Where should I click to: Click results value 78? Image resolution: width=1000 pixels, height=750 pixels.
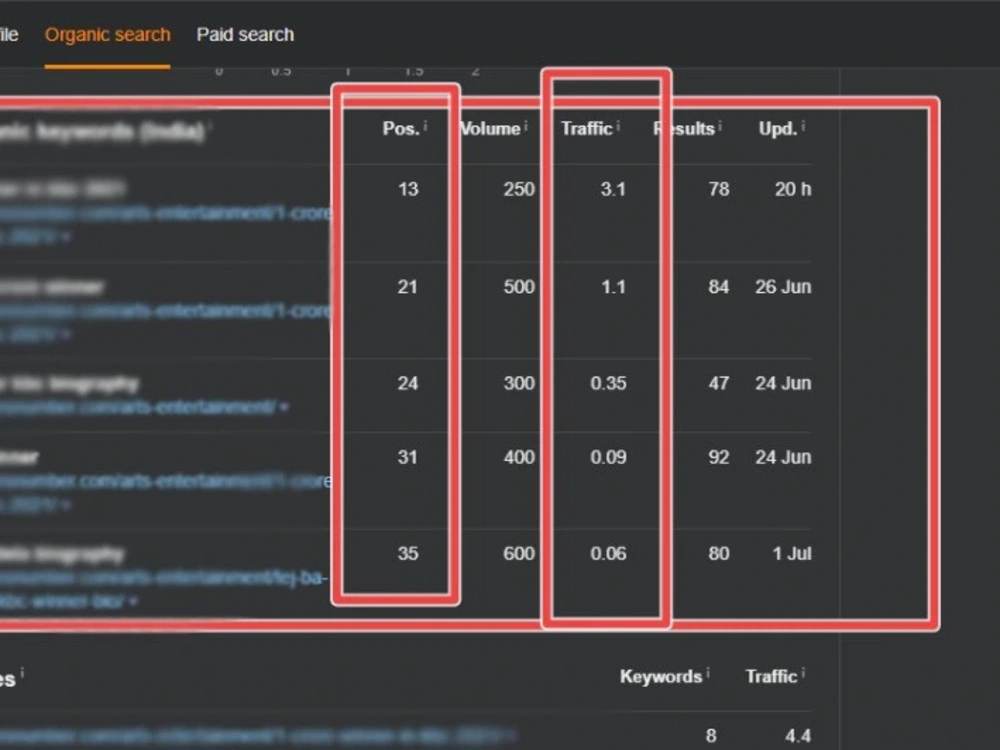tap(719, 189)
